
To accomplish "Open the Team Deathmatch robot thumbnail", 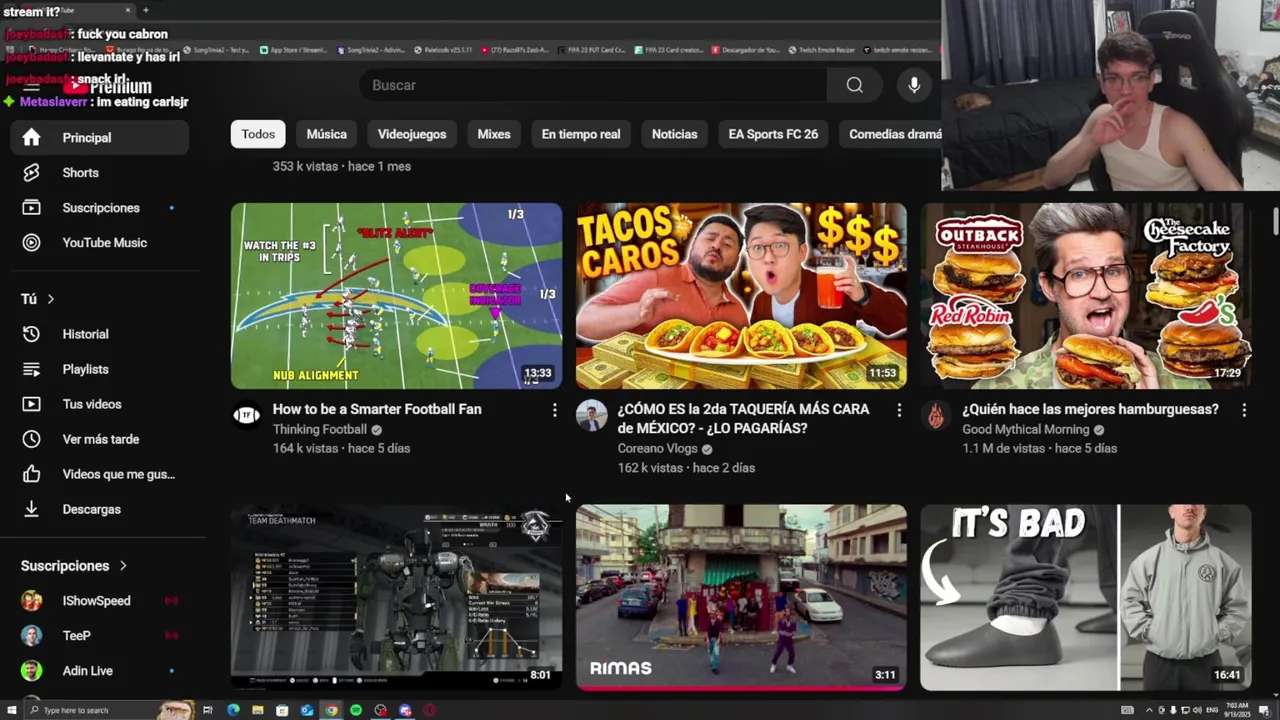I will pos(397,597).
